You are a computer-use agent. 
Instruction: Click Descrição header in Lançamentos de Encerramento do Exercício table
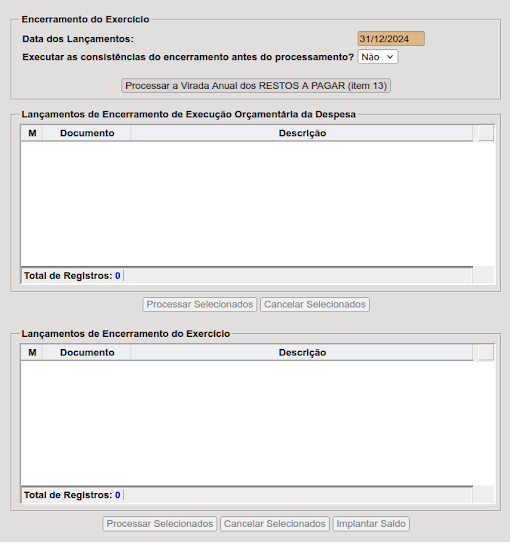click(302, 353)
